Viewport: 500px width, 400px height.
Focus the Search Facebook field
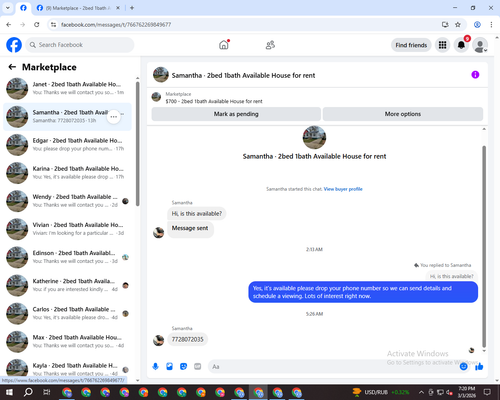pos(80,45)
